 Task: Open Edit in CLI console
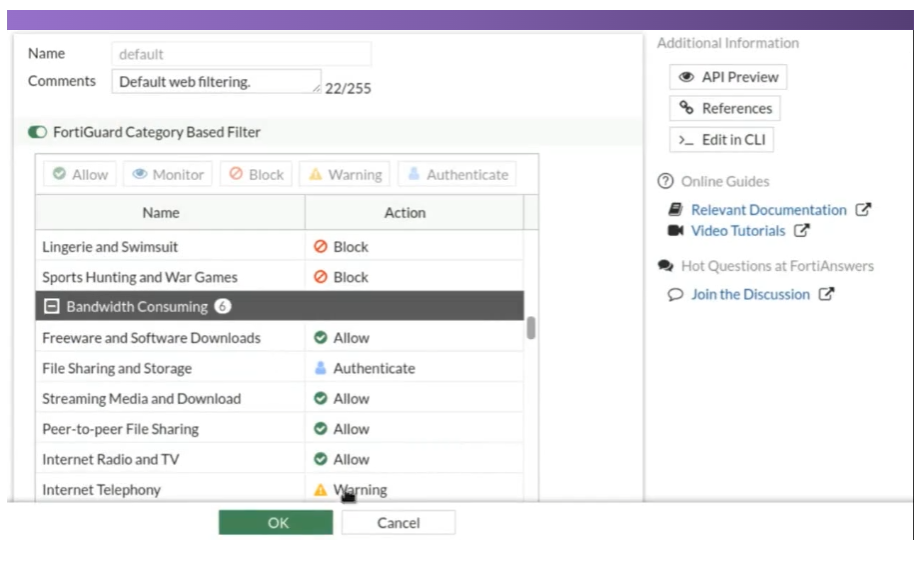click(722, 140)
